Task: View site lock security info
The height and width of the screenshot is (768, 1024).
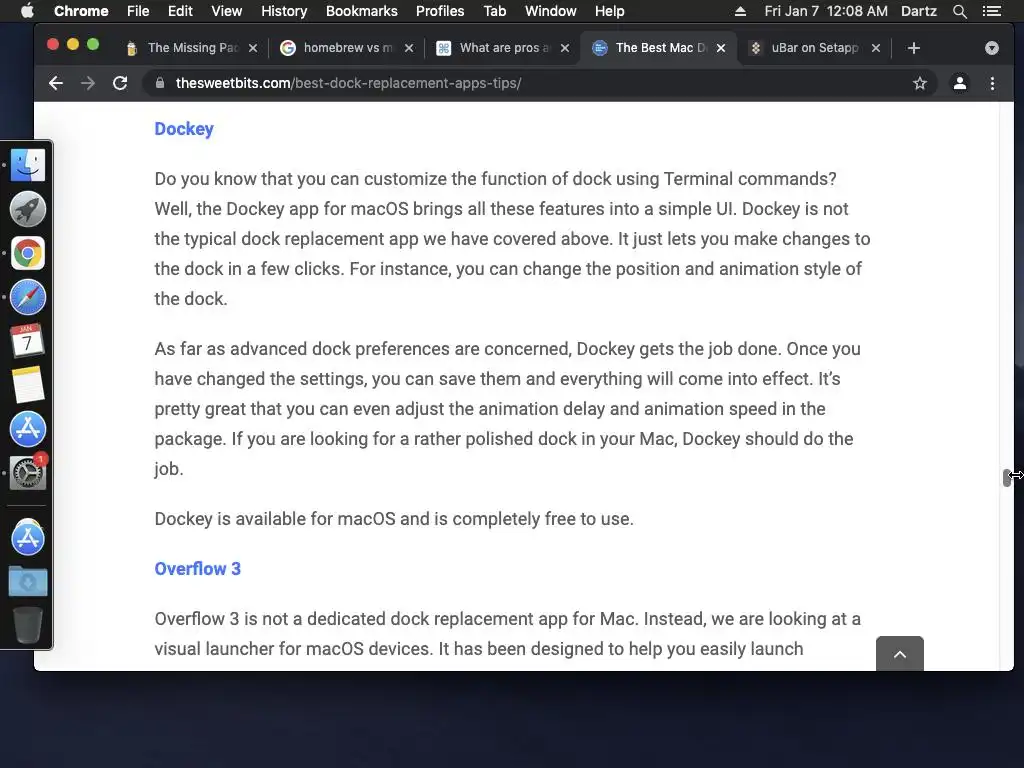Action: [x=160, y=83]
